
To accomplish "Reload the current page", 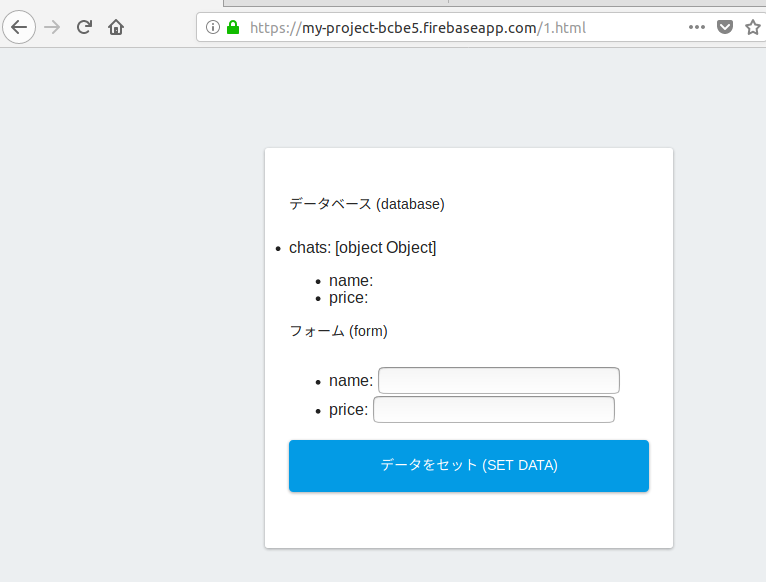I will (84, 27).
